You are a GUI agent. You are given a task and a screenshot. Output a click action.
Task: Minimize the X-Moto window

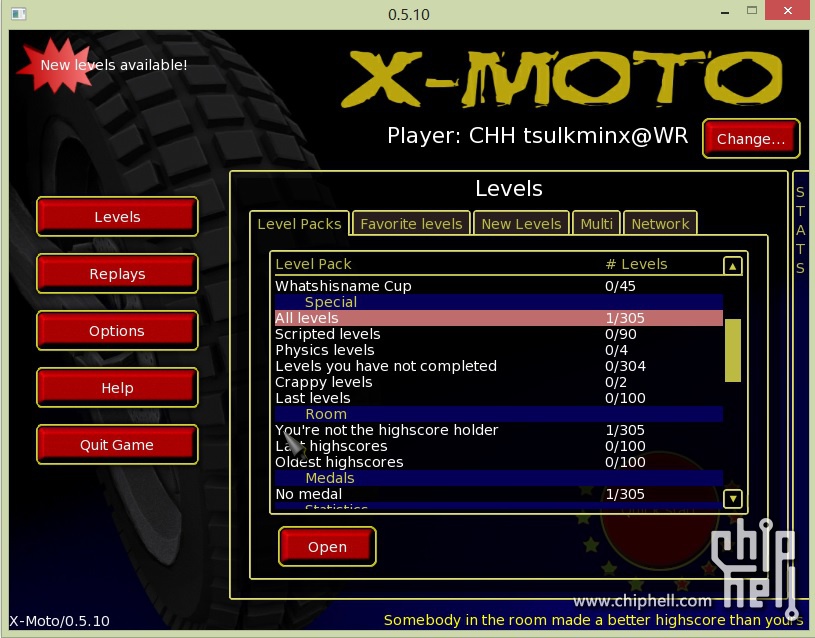click(725, 12)
